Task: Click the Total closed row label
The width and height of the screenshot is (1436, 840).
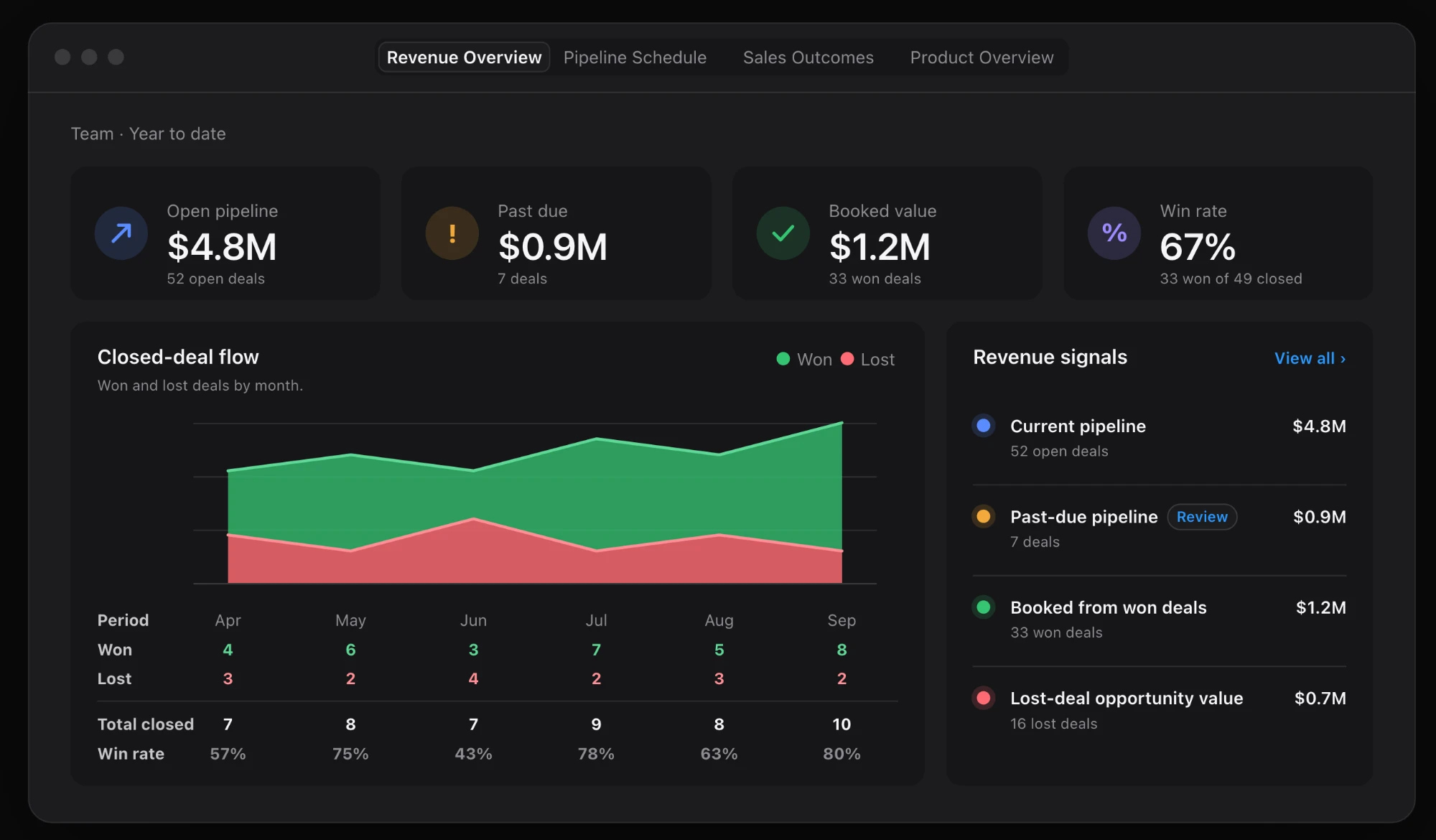Action: point(146,724)
